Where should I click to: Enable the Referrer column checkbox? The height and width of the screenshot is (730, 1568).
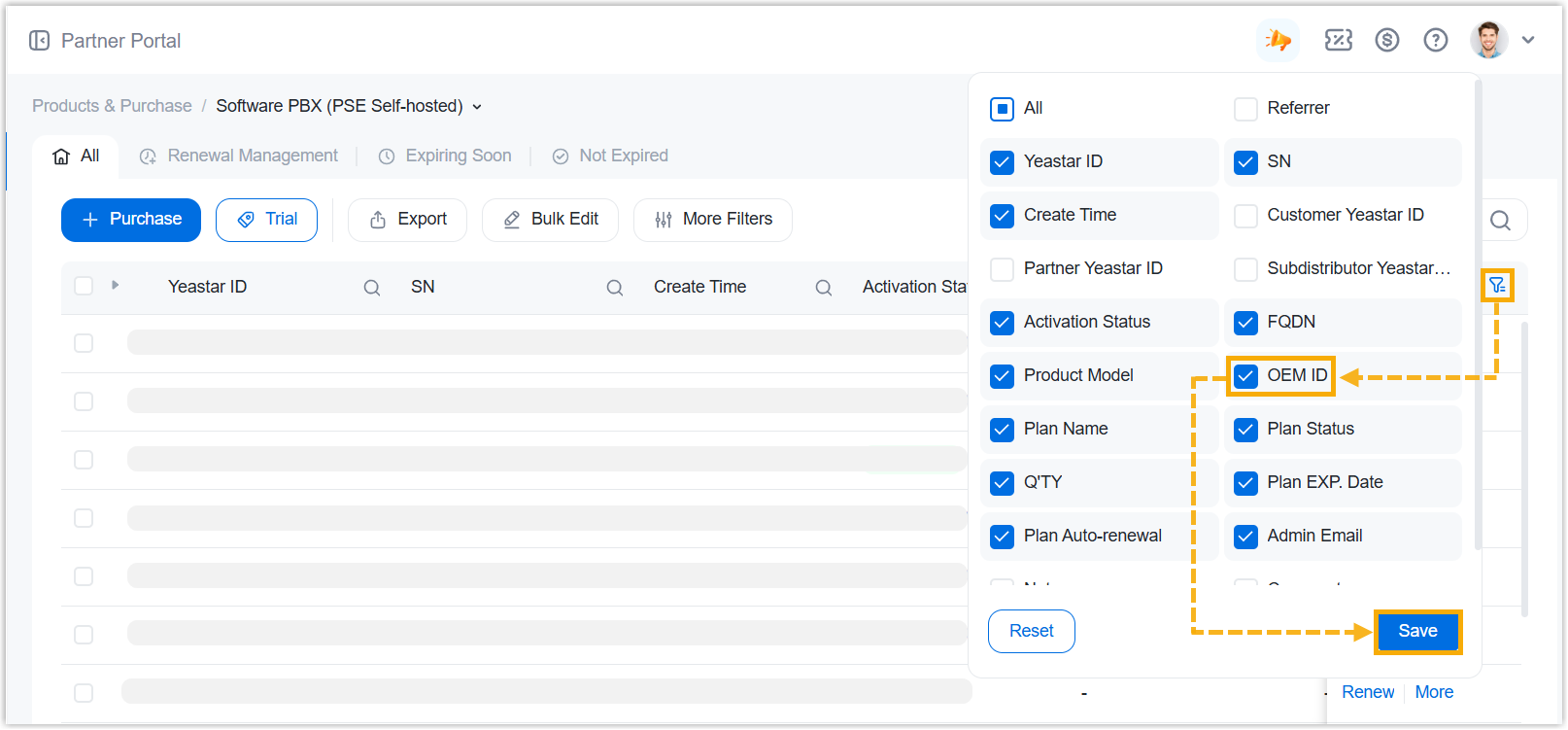1245,109
